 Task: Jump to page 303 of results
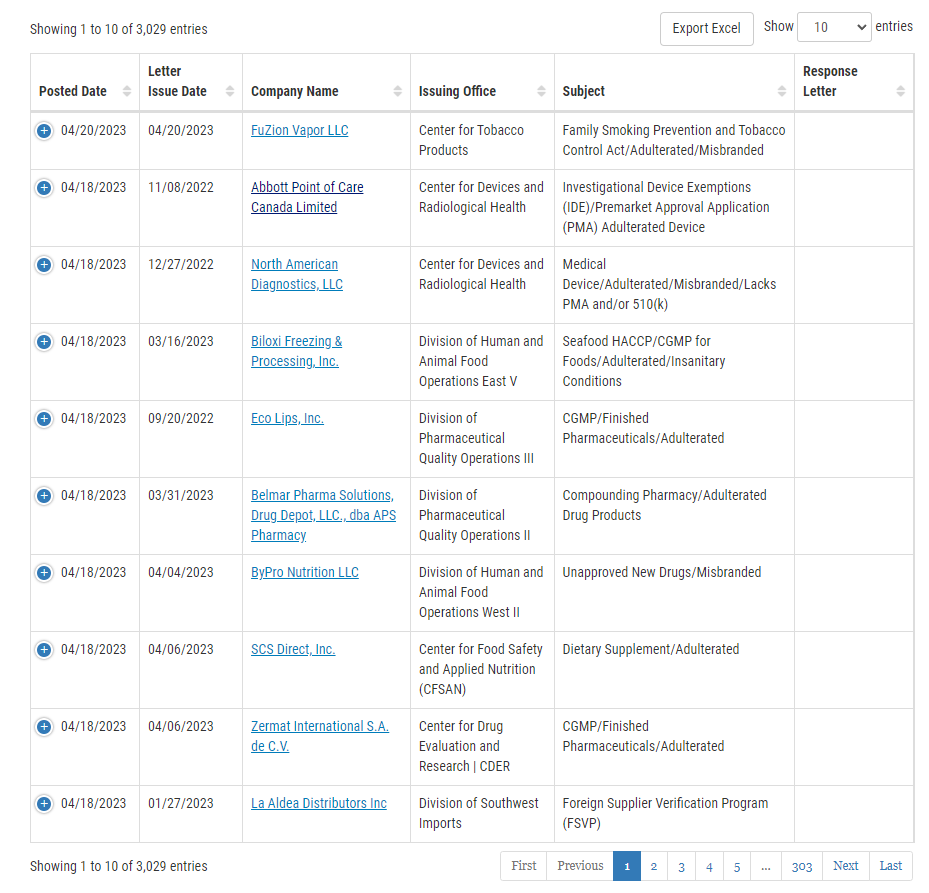pyautogui.click(x=802, y=866)
